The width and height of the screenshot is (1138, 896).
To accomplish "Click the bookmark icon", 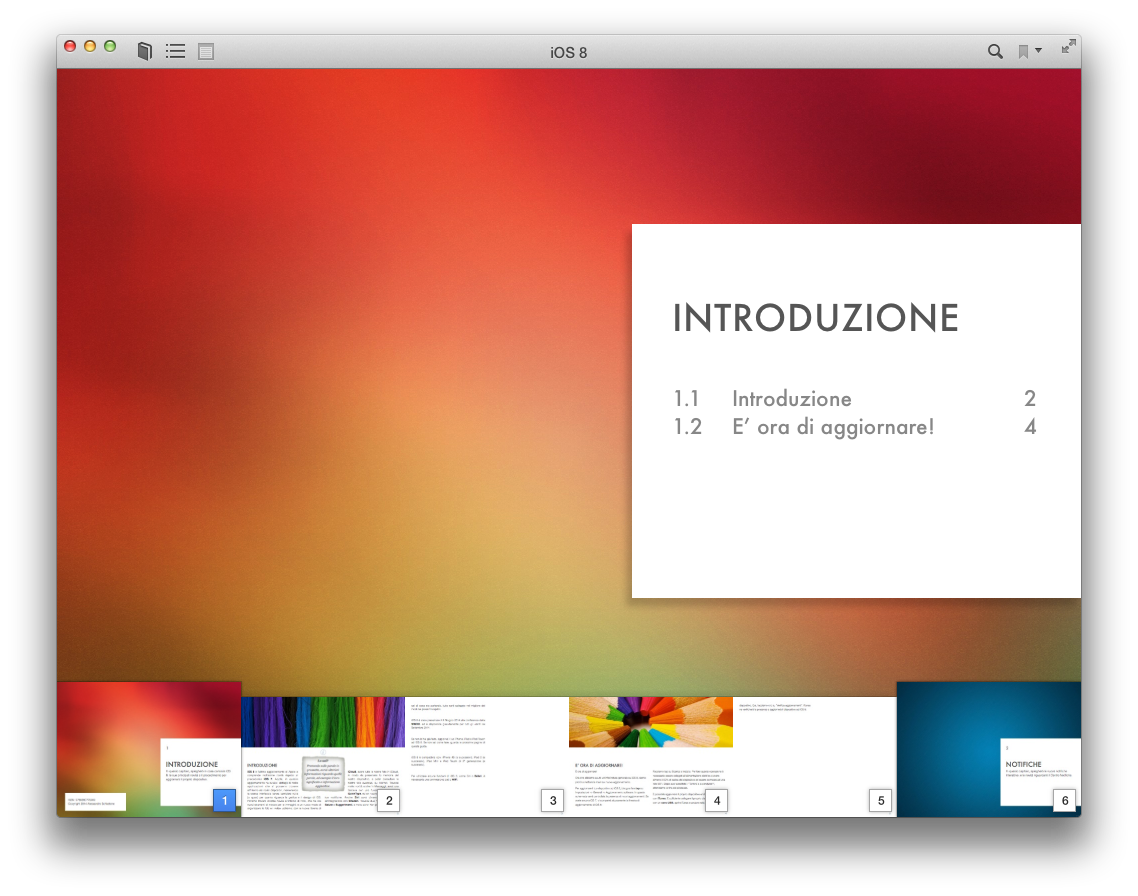I will tap(1023, 51).
